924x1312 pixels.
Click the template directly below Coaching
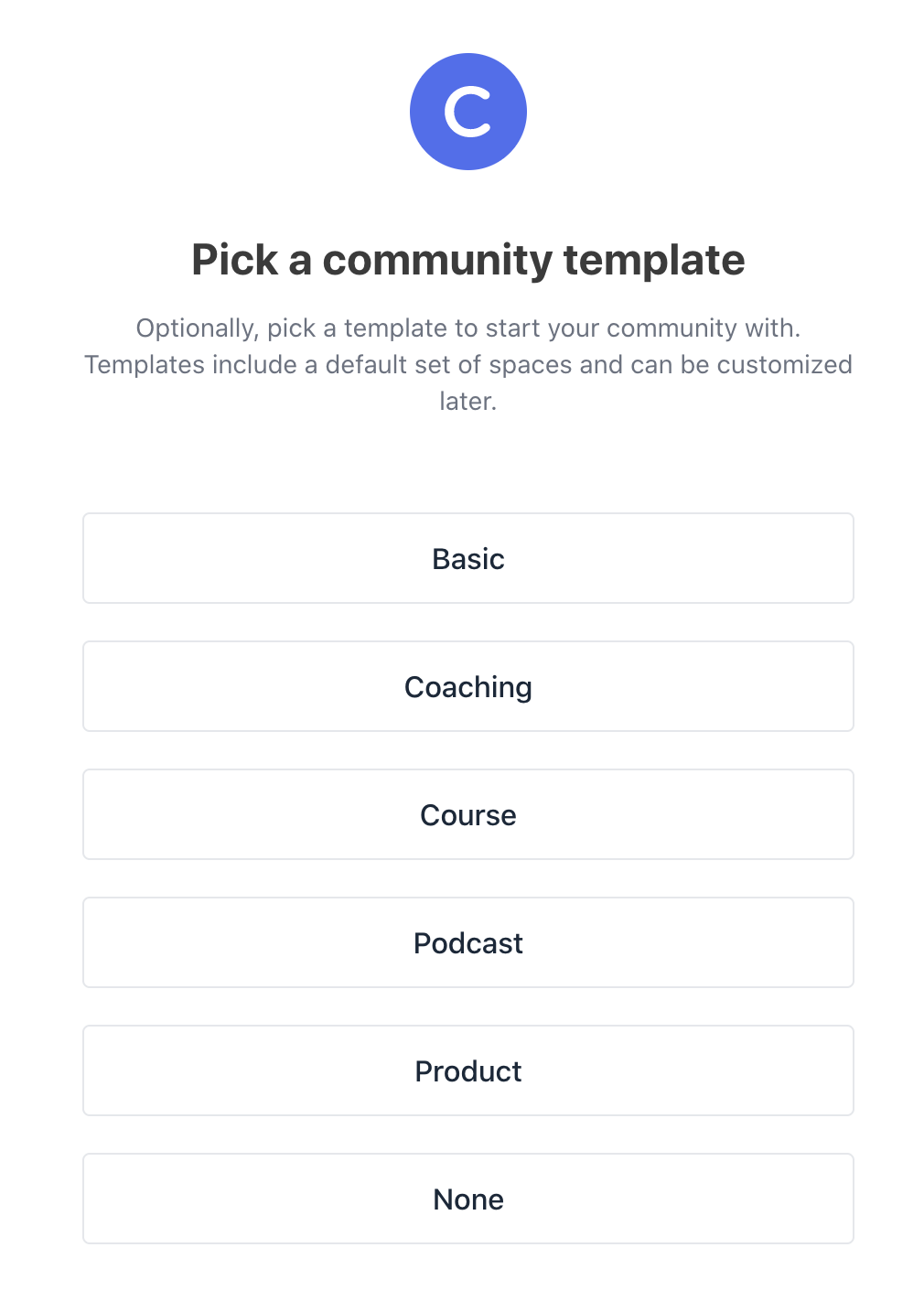pos(468,814)
